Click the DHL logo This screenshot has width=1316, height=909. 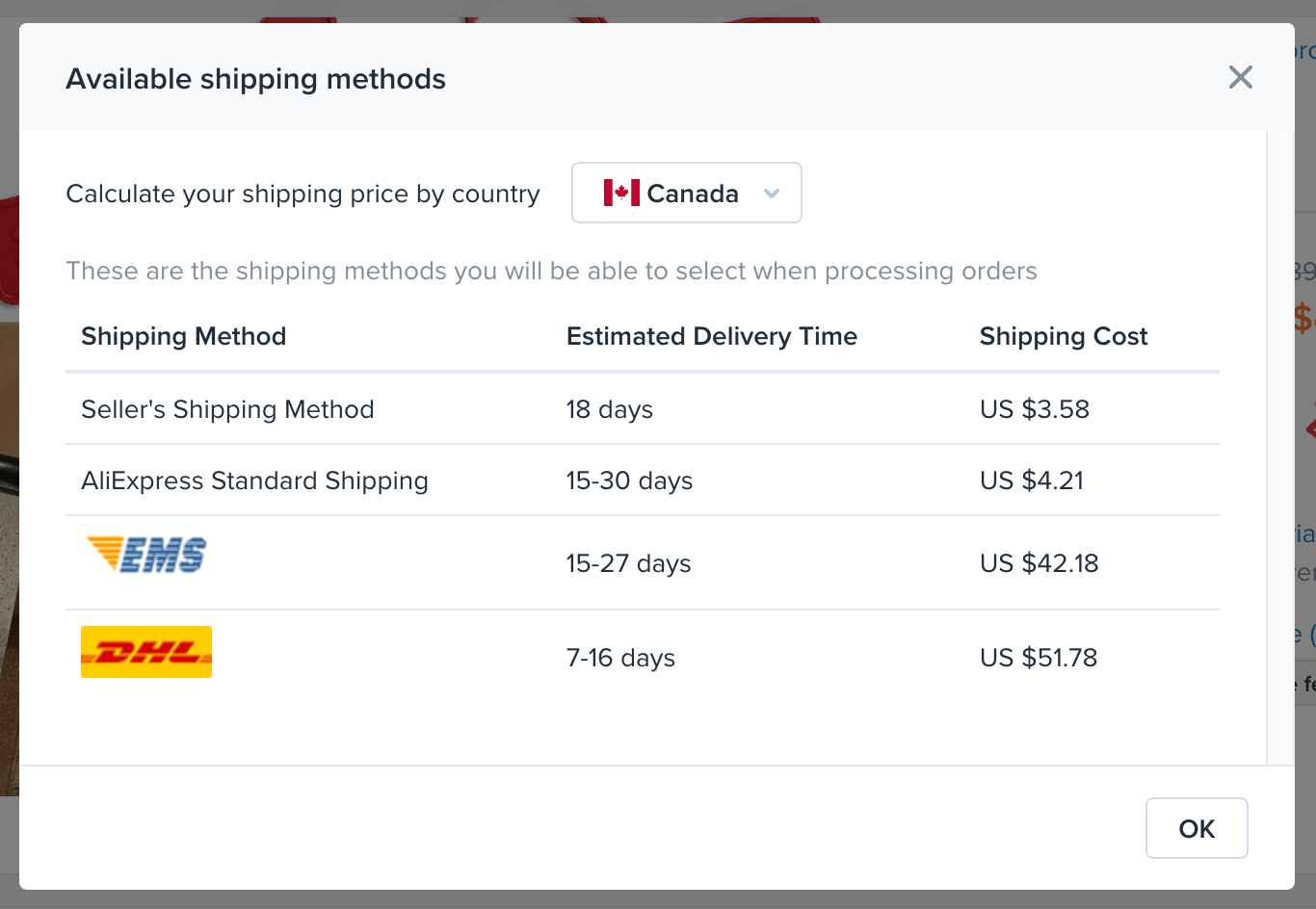pyautogui.click(x=146, y=652)
